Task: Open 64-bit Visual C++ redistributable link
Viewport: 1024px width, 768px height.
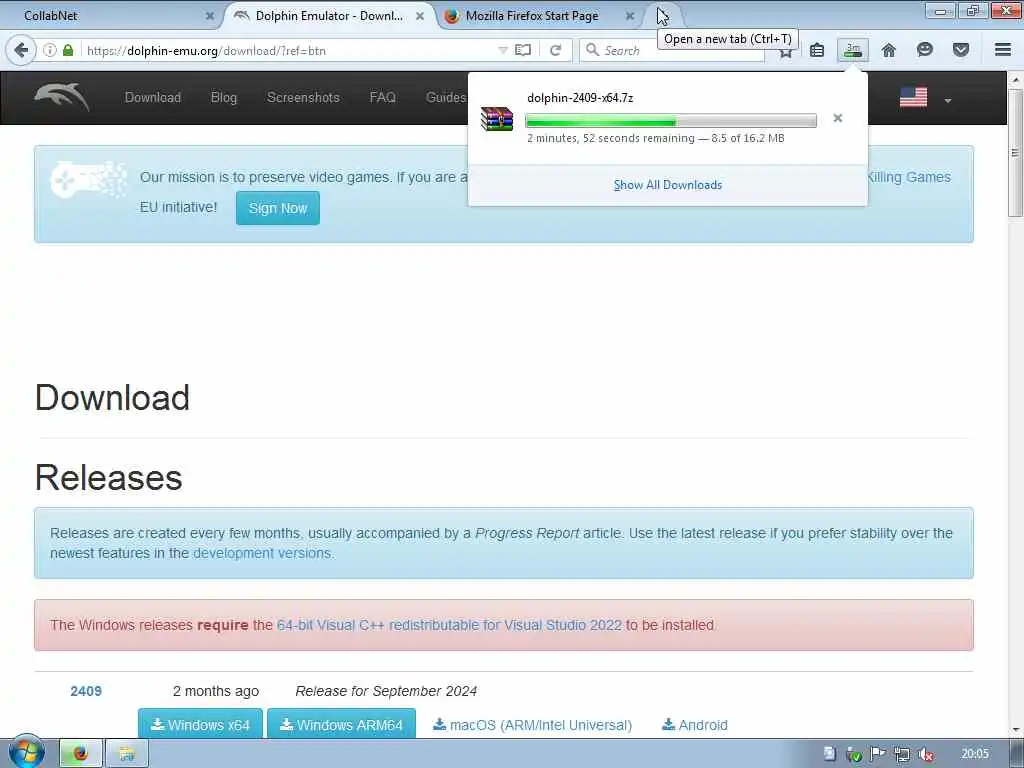Action: (449, 625)
